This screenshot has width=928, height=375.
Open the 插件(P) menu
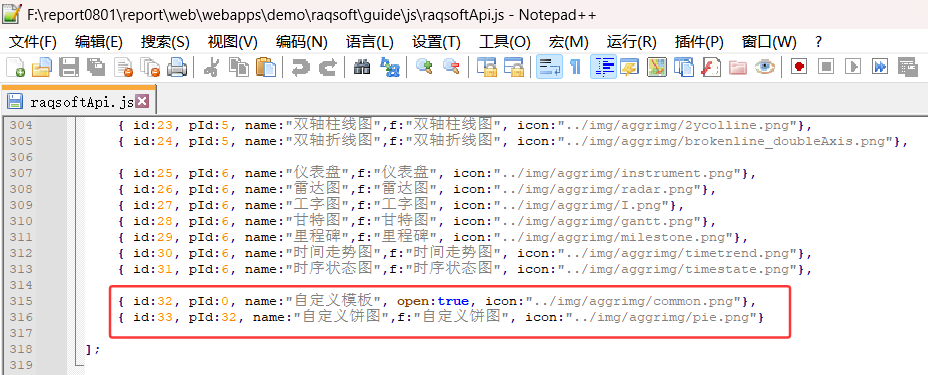[699, 42]
